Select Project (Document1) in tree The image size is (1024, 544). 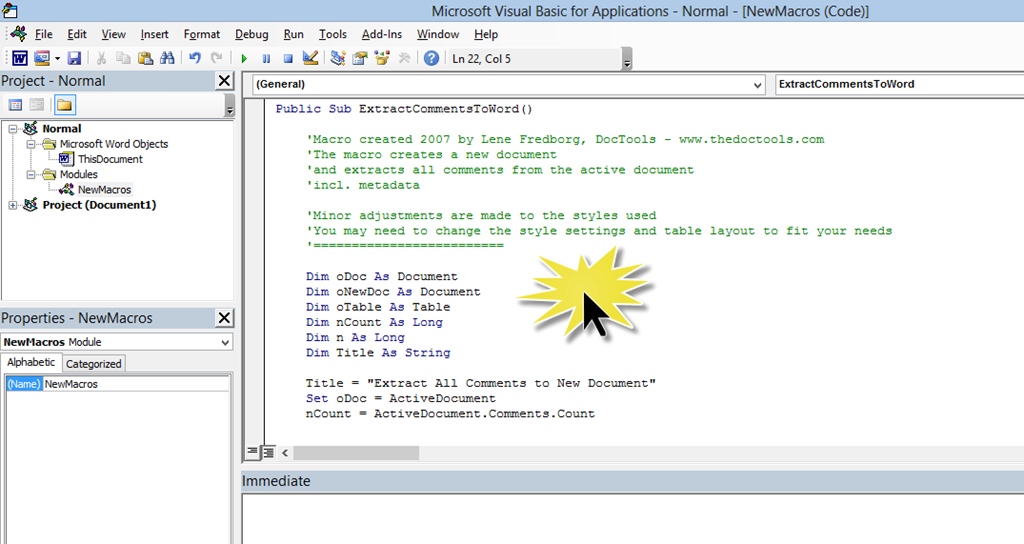point(99,205)
